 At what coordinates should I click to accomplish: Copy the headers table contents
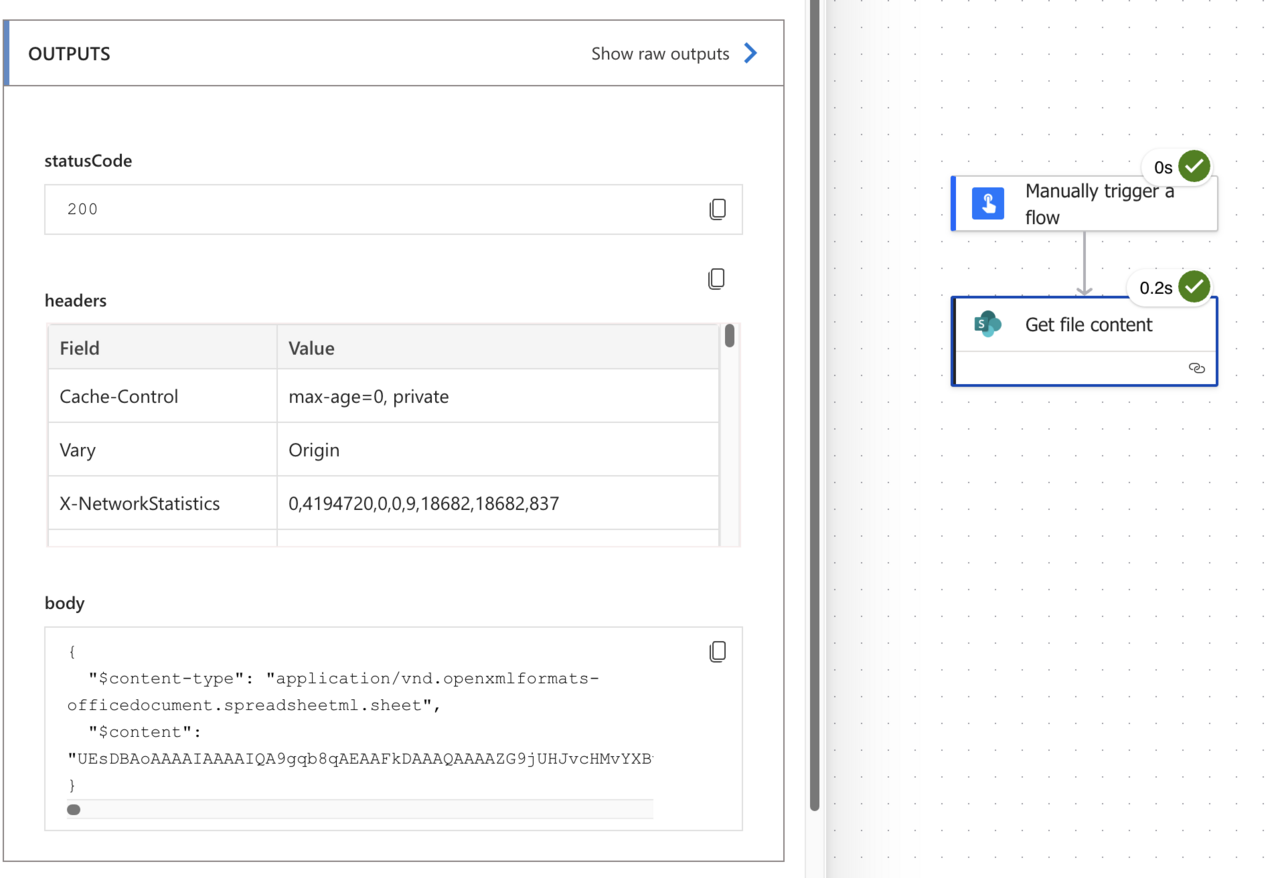(716, 278)
